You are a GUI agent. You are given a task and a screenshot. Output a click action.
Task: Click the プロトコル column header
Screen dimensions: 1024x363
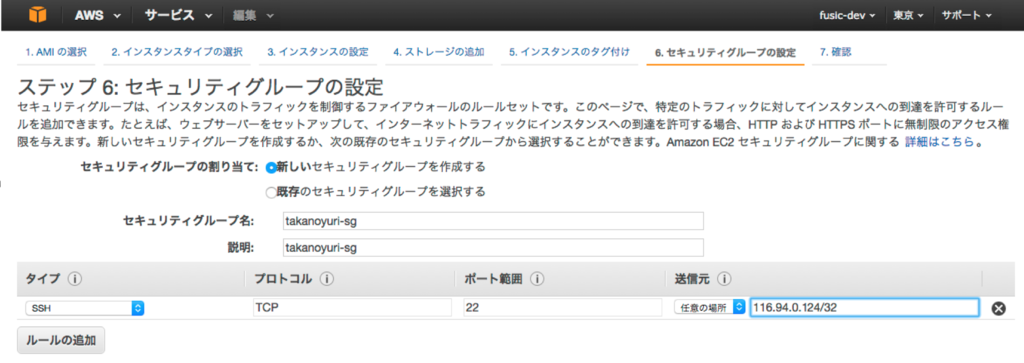click(283, 279)
